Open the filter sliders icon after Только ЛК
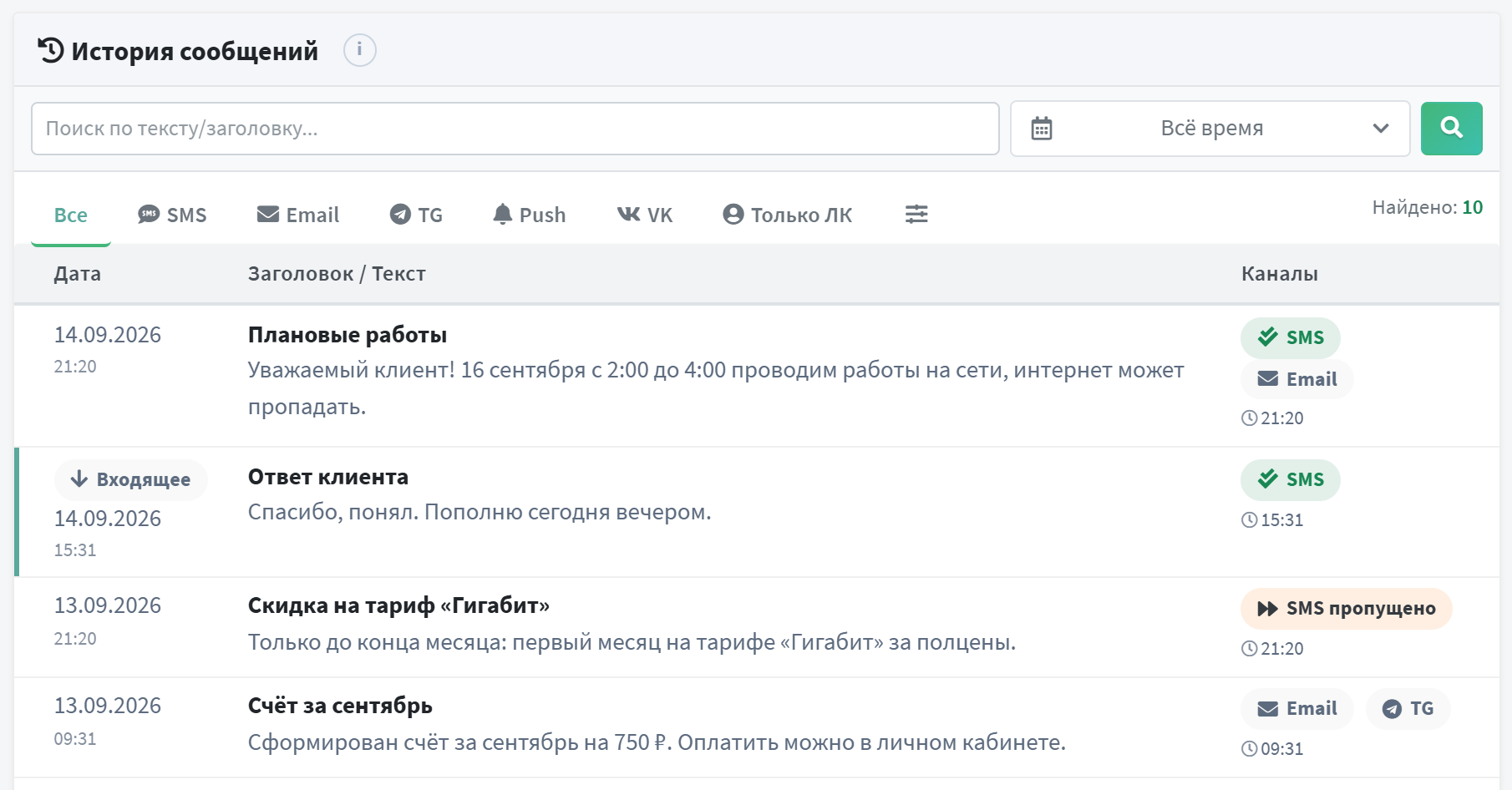This screenshot has width=1512, height=790. click(x=916, y=215)
